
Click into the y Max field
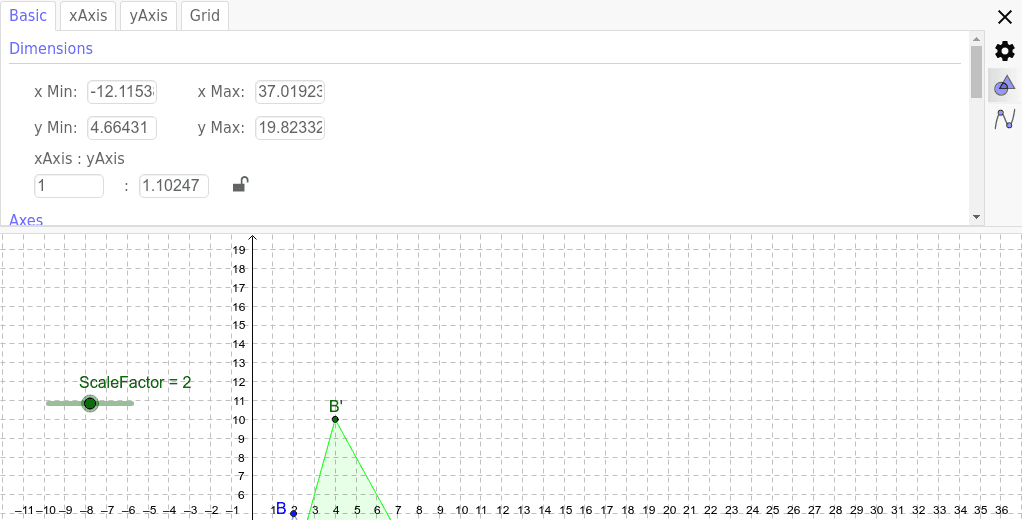pos(290,128)
